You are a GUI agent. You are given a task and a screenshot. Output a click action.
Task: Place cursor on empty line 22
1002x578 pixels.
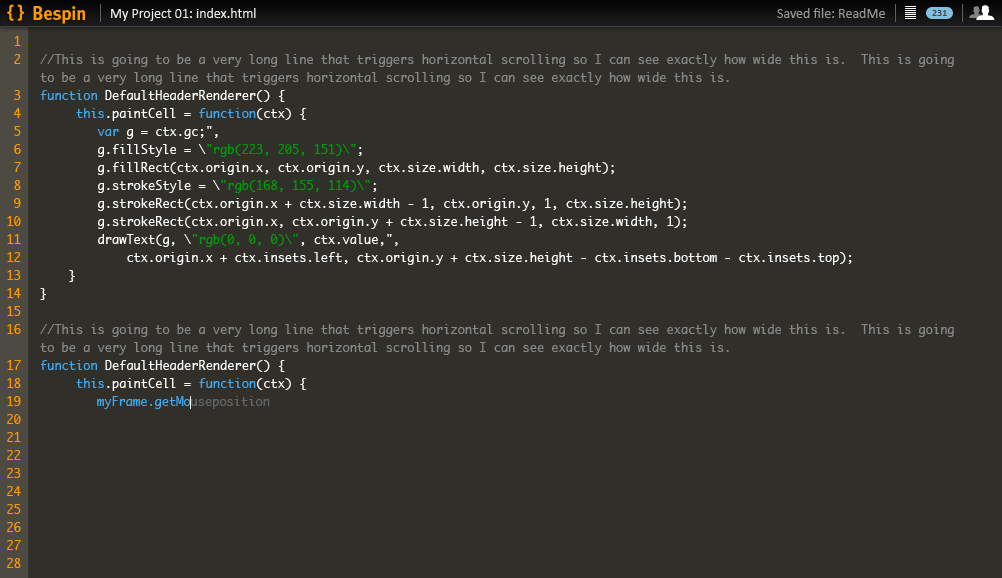click(x=300, y=456)
